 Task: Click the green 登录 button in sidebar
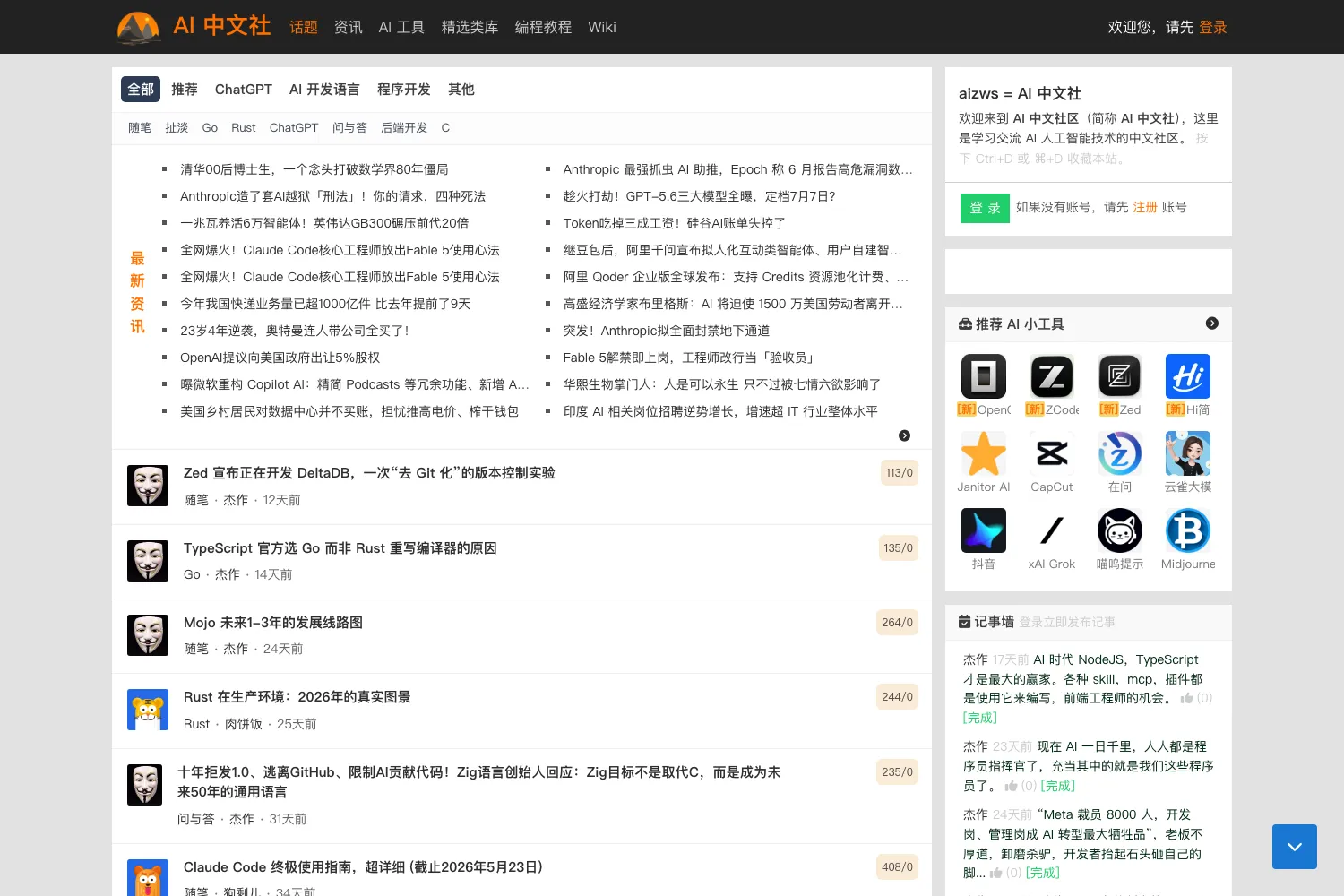click(985, 208)
